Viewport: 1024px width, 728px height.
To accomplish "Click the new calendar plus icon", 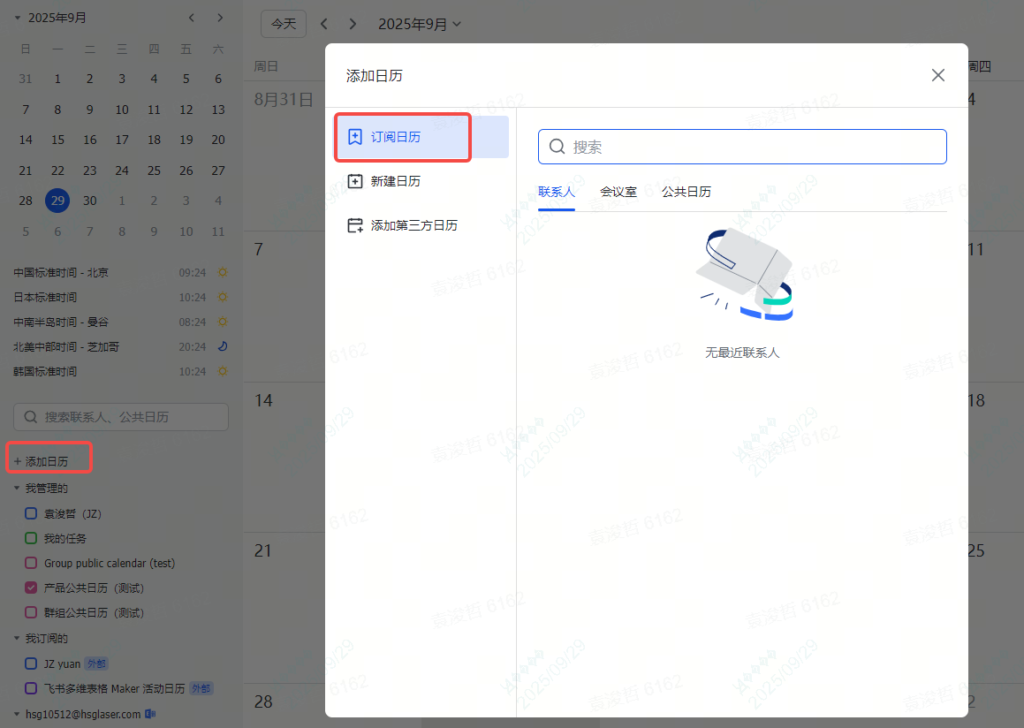I will click(354, 181).
